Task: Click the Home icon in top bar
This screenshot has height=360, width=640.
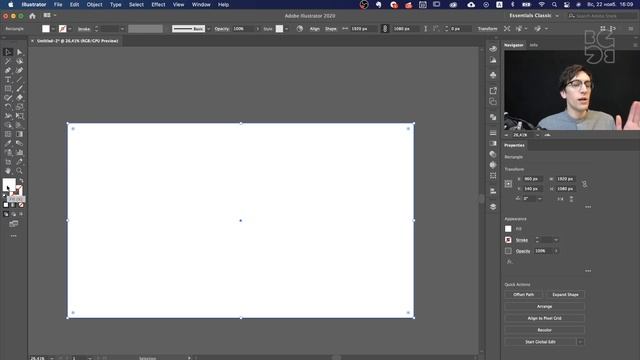Action: pos(32,16)
